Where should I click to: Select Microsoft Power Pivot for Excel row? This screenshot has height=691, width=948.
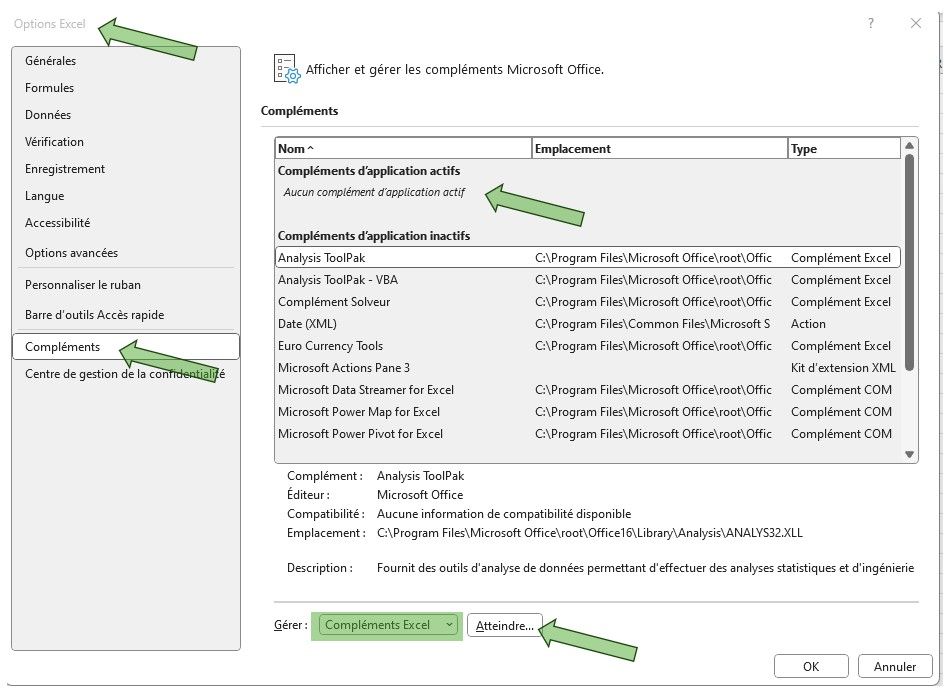tap(360, 434)
